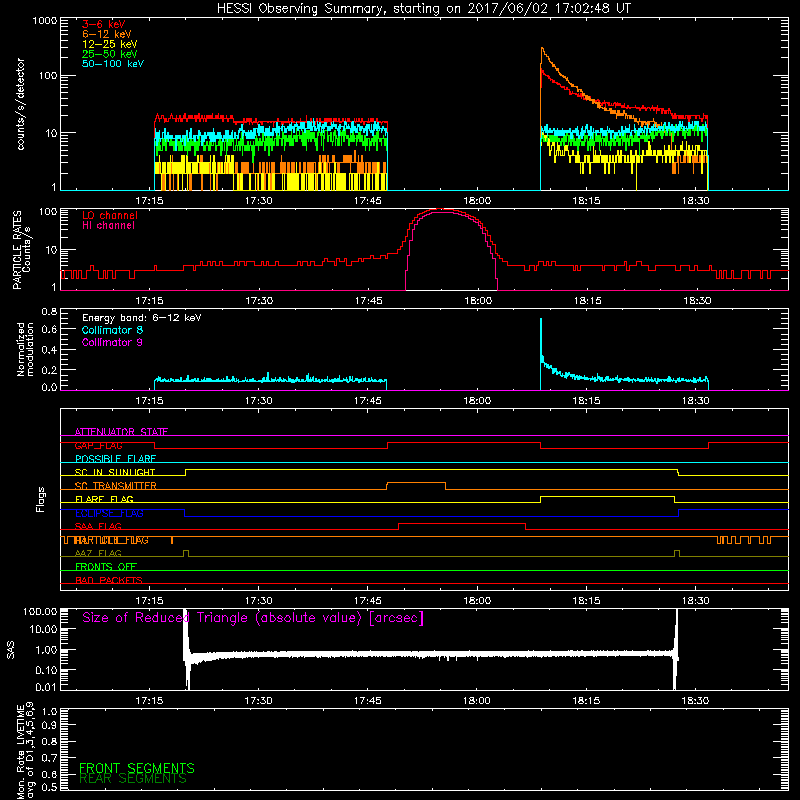This screenshot has width=800, height=800.
Task: Select the yellow 12-25 keV legend entry
Action: coord(110,44)
